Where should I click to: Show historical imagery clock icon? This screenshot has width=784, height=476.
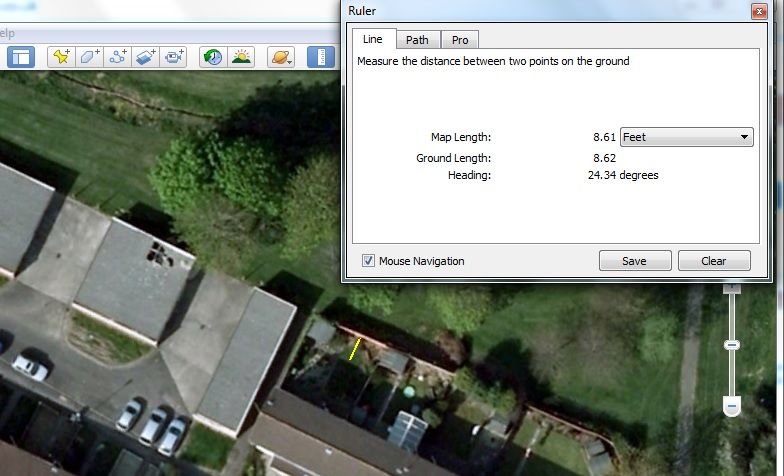click(214, 57)
